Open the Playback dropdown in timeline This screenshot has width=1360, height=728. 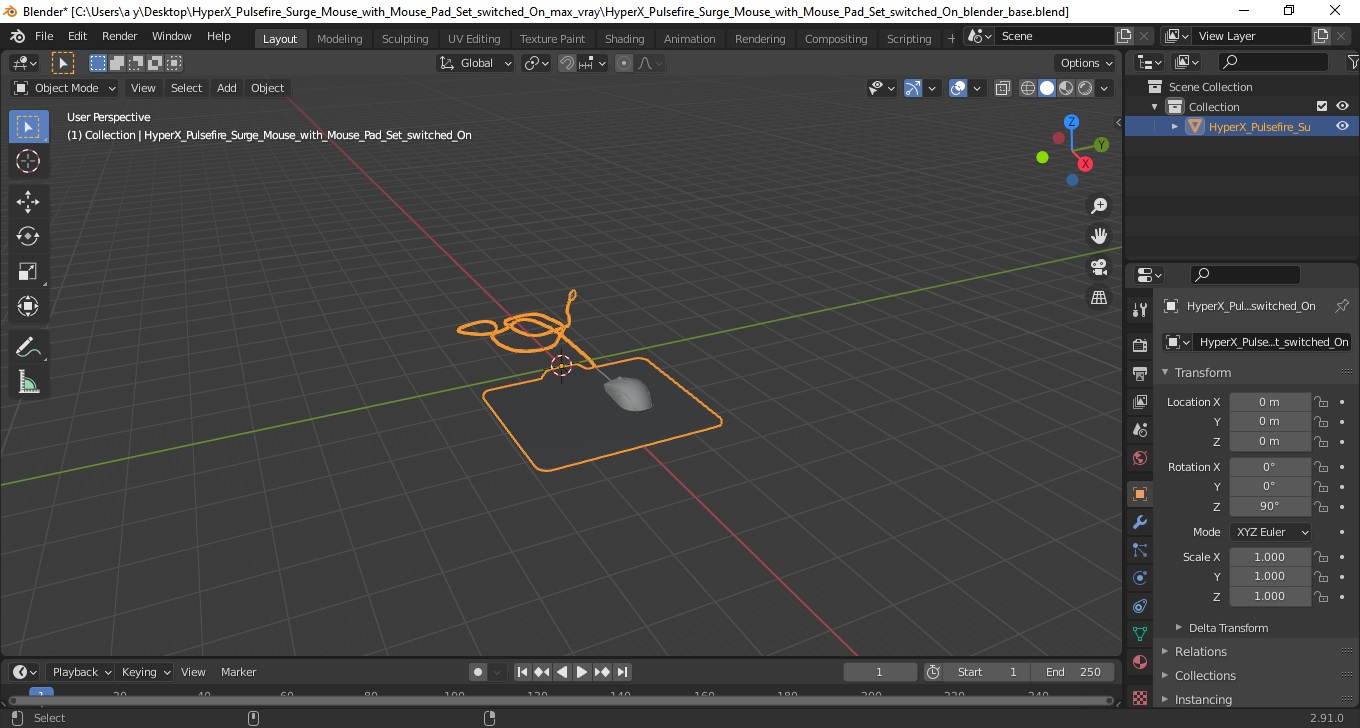[82, 672]
